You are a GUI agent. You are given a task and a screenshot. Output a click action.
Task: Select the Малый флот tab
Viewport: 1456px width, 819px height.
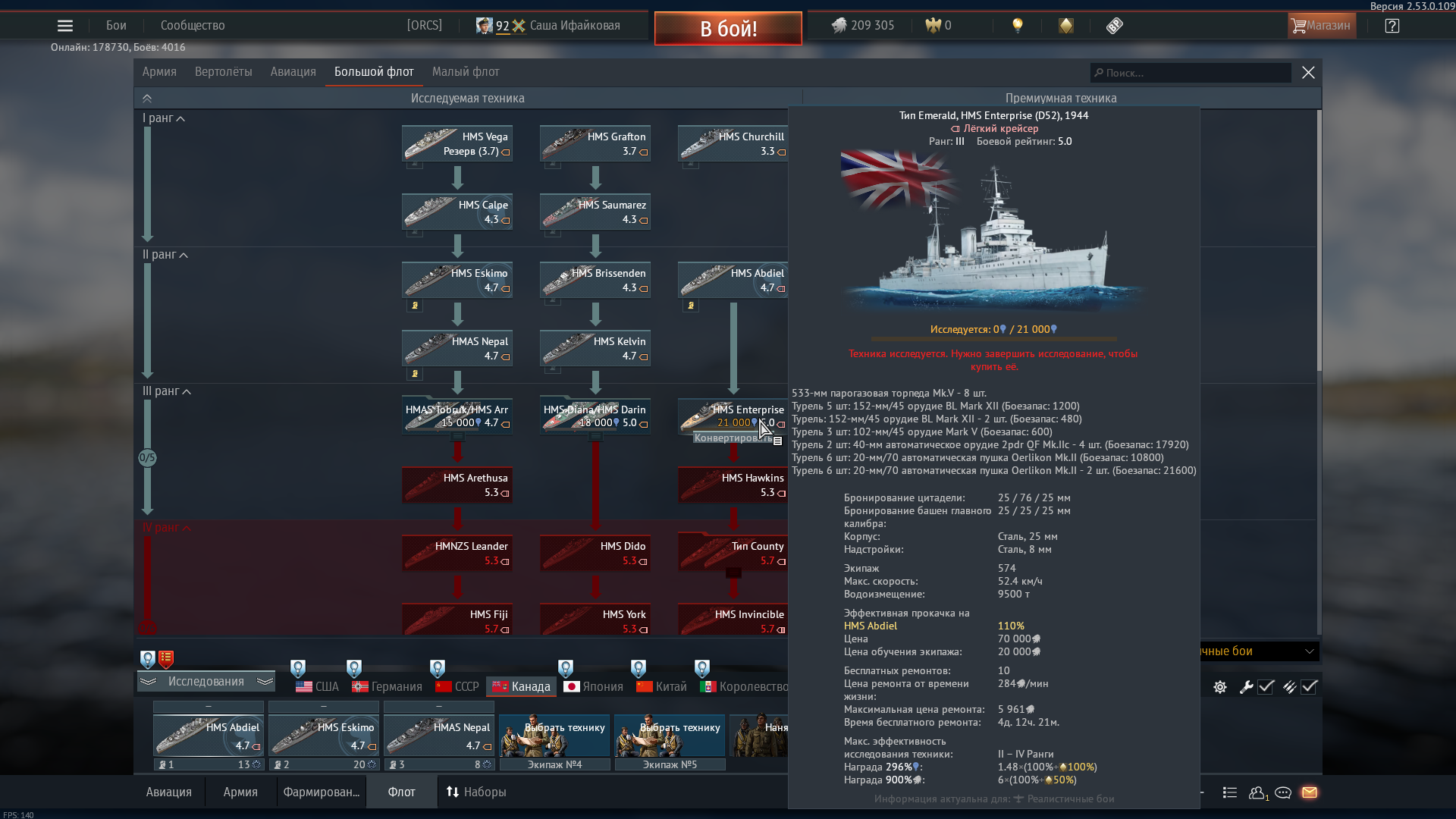click(x=465, y=72)
